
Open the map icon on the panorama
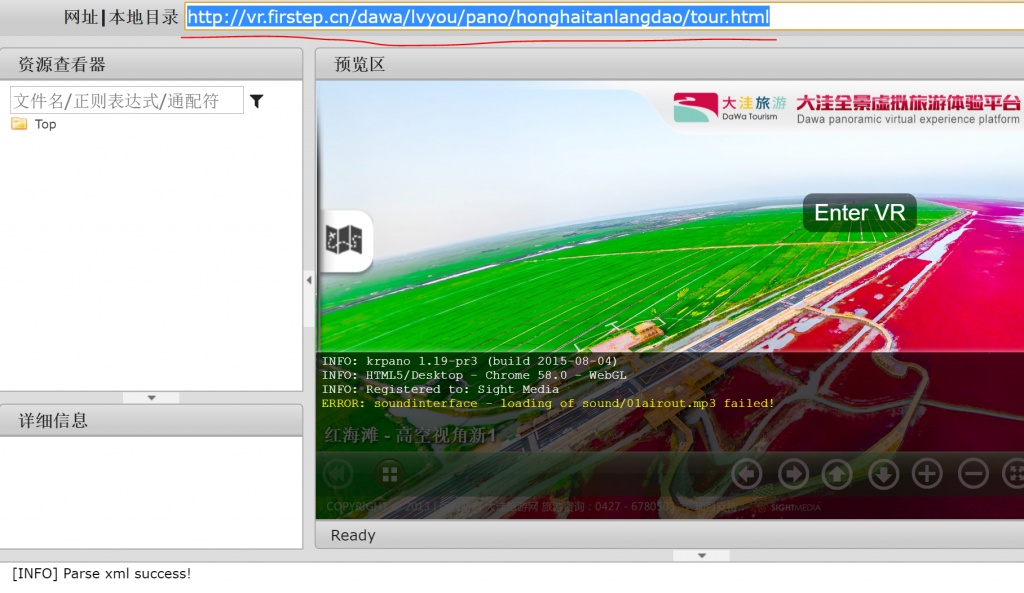coord(344,240)
